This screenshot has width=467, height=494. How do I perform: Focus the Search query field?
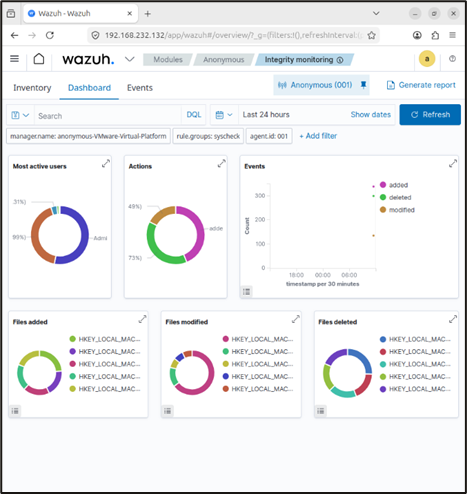click(108, 116)
